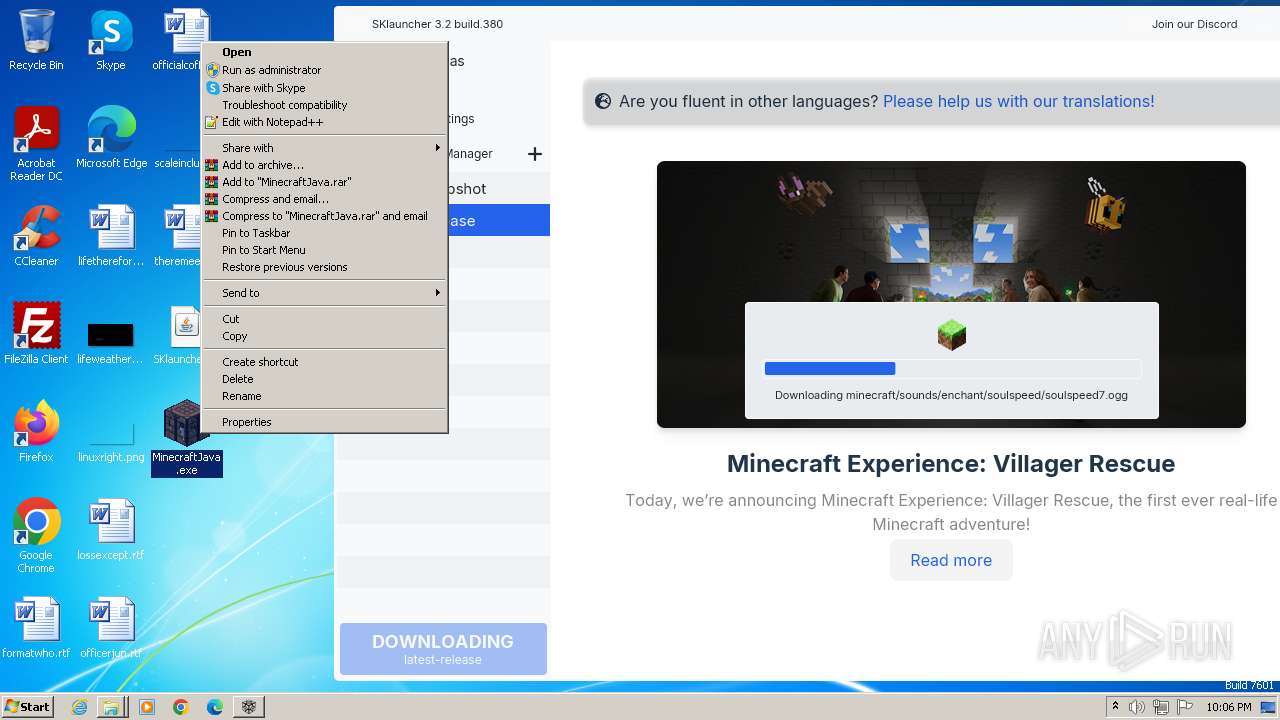Image resolution: width=1280 pixels, height=720 pixels.
Task: Open Acrobat Reader DC icon
Action: (36, 143)
